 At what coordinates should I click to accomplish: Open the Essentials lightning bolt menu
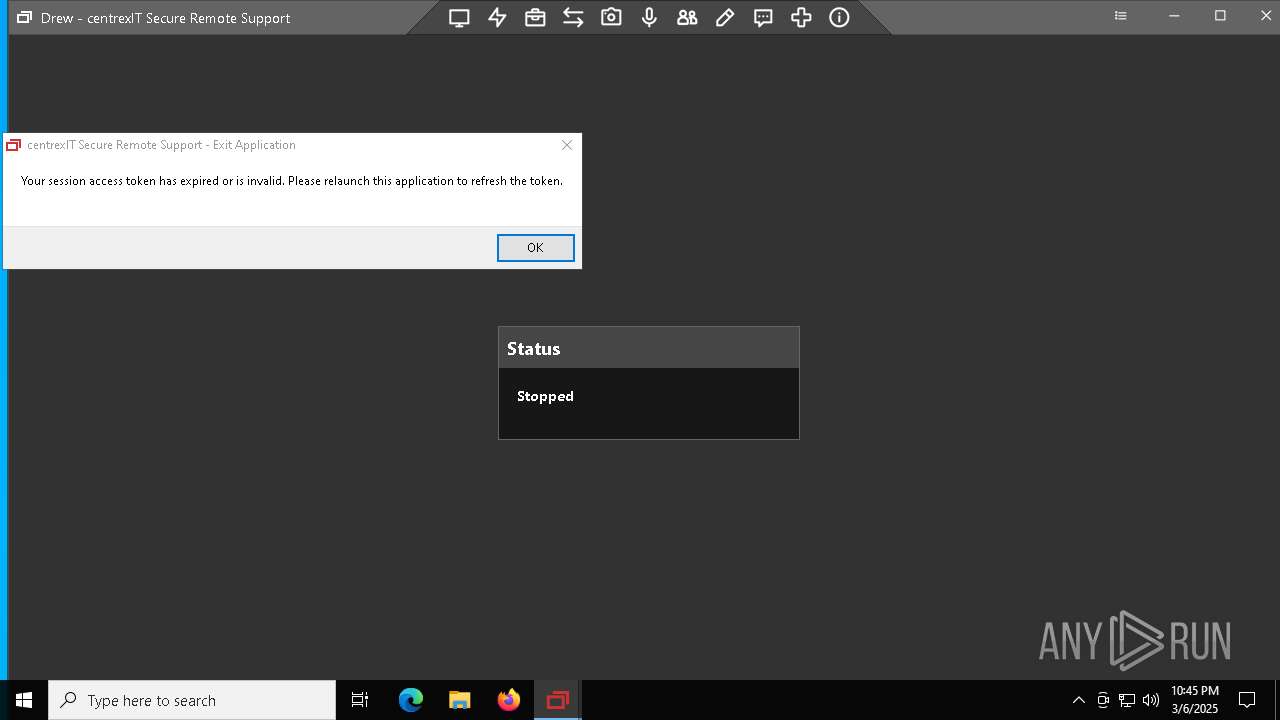pyautogui.click(x=497, y=17)
